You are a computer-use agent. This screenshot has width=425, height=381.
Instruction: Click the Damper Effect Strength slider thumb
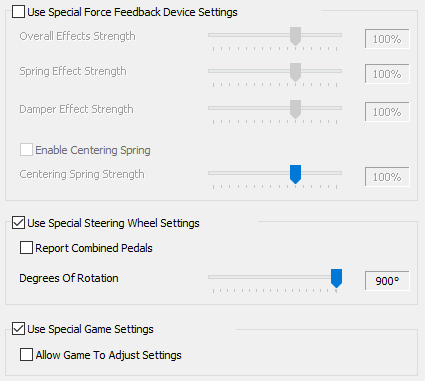tap(295, 109)
